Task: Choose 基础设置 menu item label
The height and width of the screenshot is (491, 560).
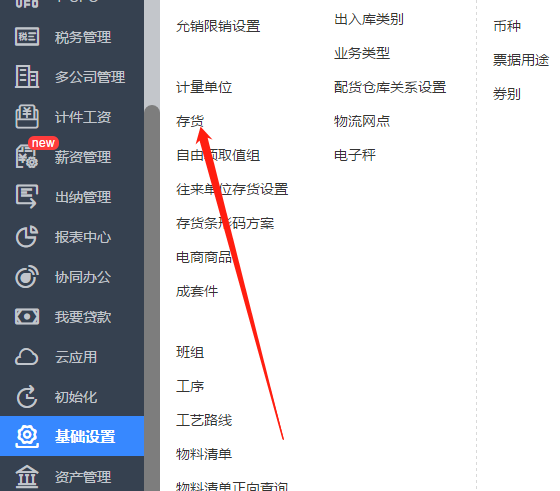Action: point(85,436)
